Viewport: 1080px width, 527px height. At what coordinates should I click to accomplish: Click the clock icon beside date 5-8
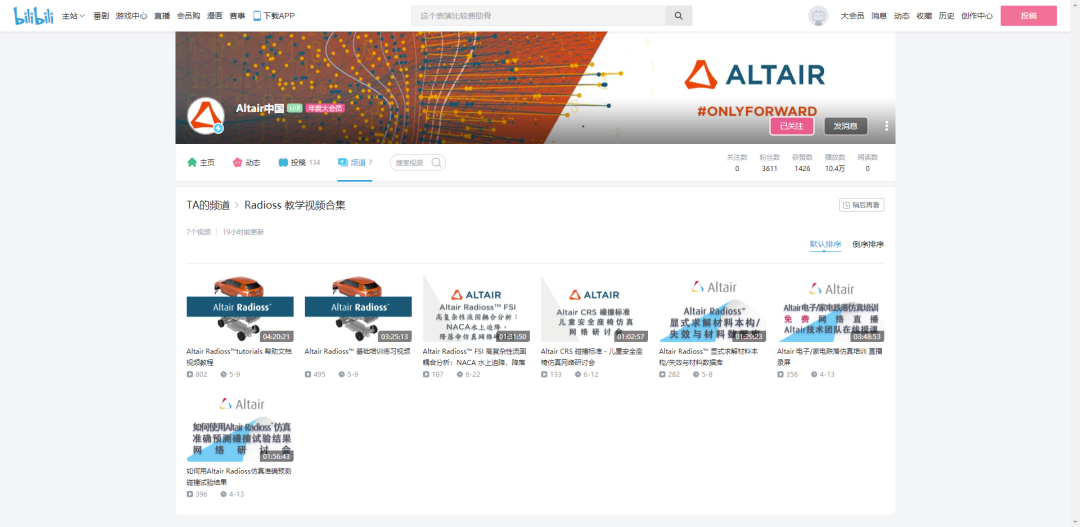click(696, 375)
